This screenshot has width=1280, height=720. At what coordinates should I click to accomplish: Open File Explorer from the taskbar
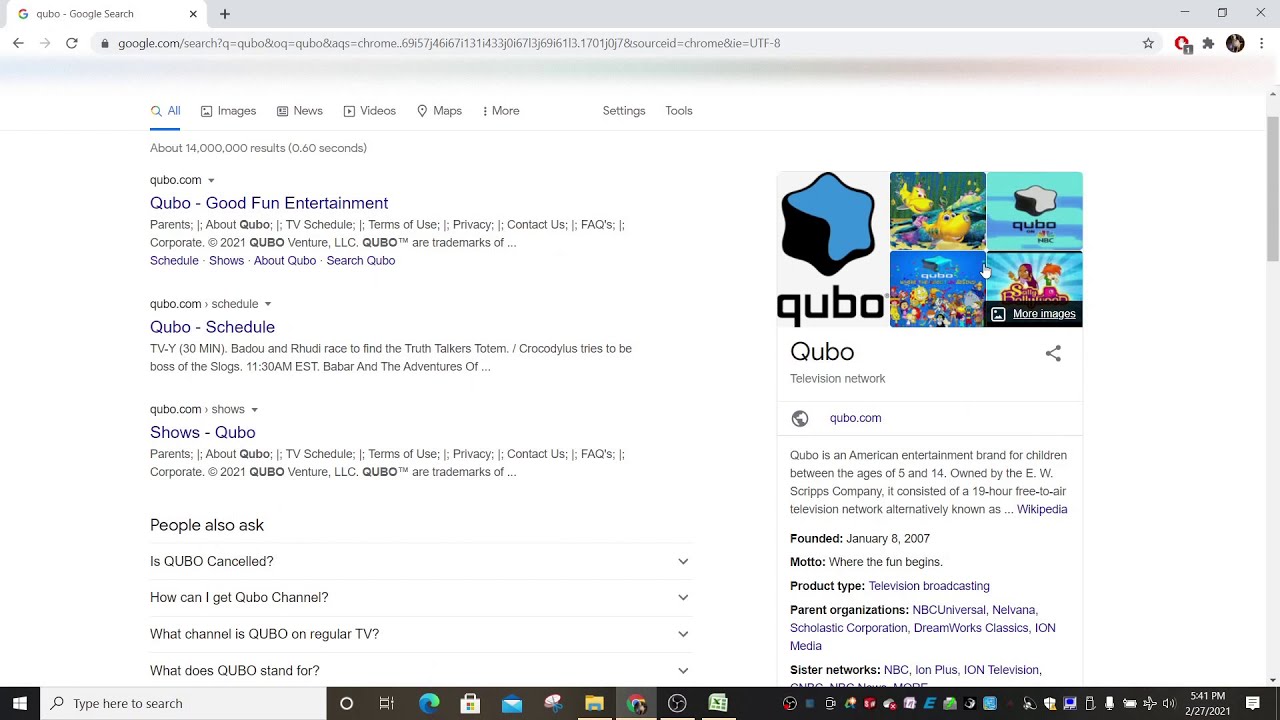[594, 703]
